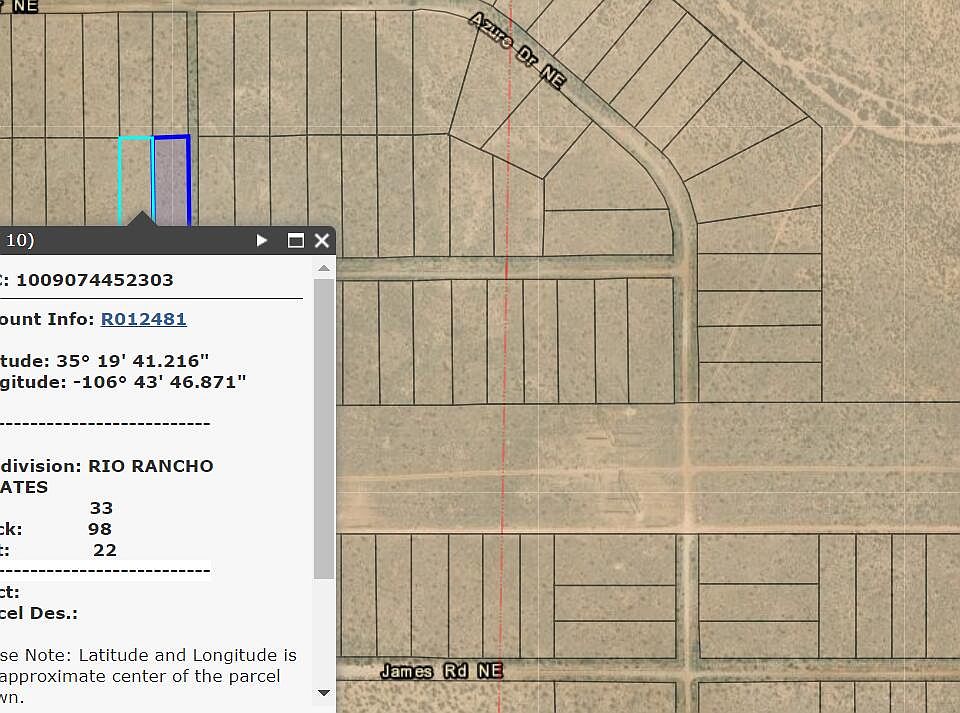This screenshot has width=960, height=713.
Task: Click the Azure Dr NE road label
Action: click(x=518, y=51)
